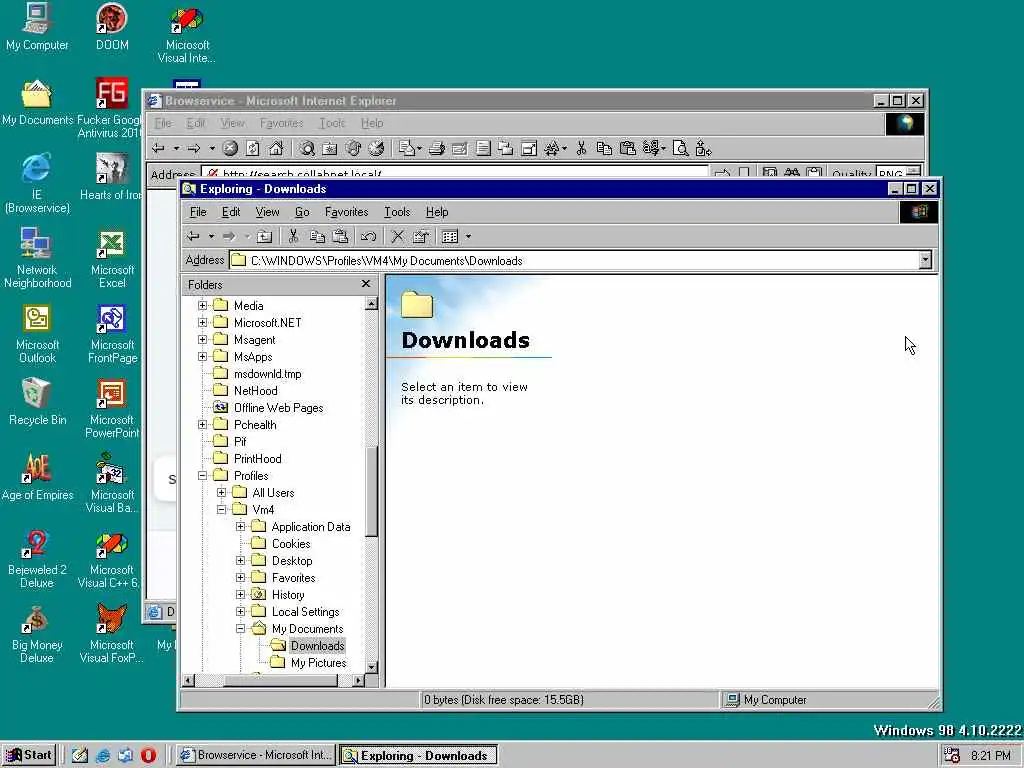Expand the Microsoft.NET folder node
Viewport: 1024px width, 768px height.
202,322
